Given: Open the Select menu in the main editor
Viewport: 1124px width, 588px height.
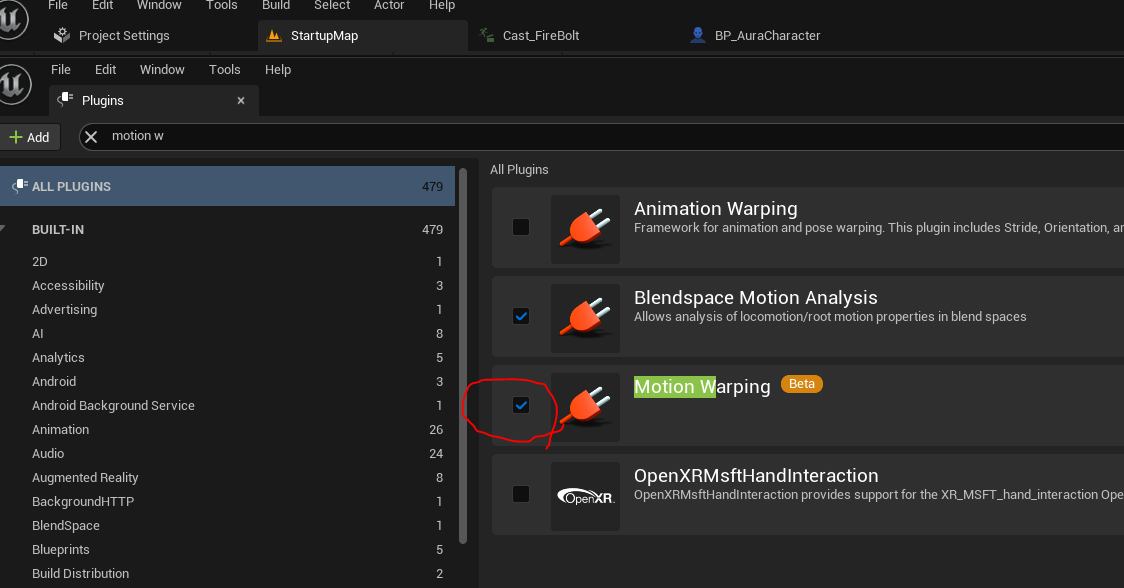Looking at the screenshot, I should tap(332, 5).
